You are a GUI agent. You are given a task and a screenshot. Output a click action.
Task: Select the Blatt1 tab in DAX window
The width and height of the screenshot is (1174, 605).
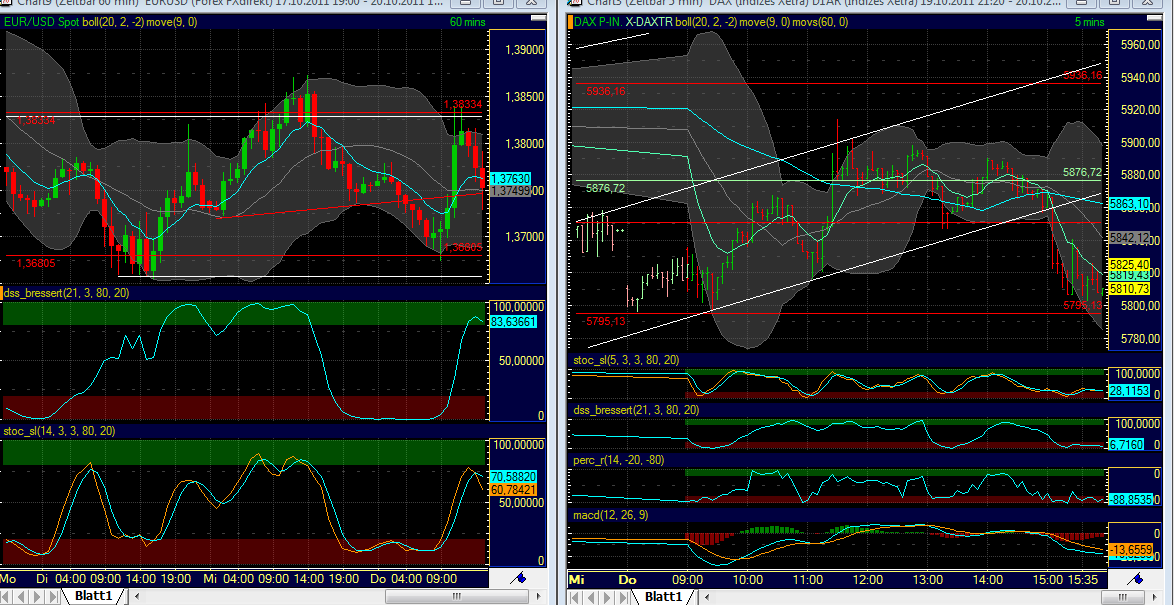[663, 596]
